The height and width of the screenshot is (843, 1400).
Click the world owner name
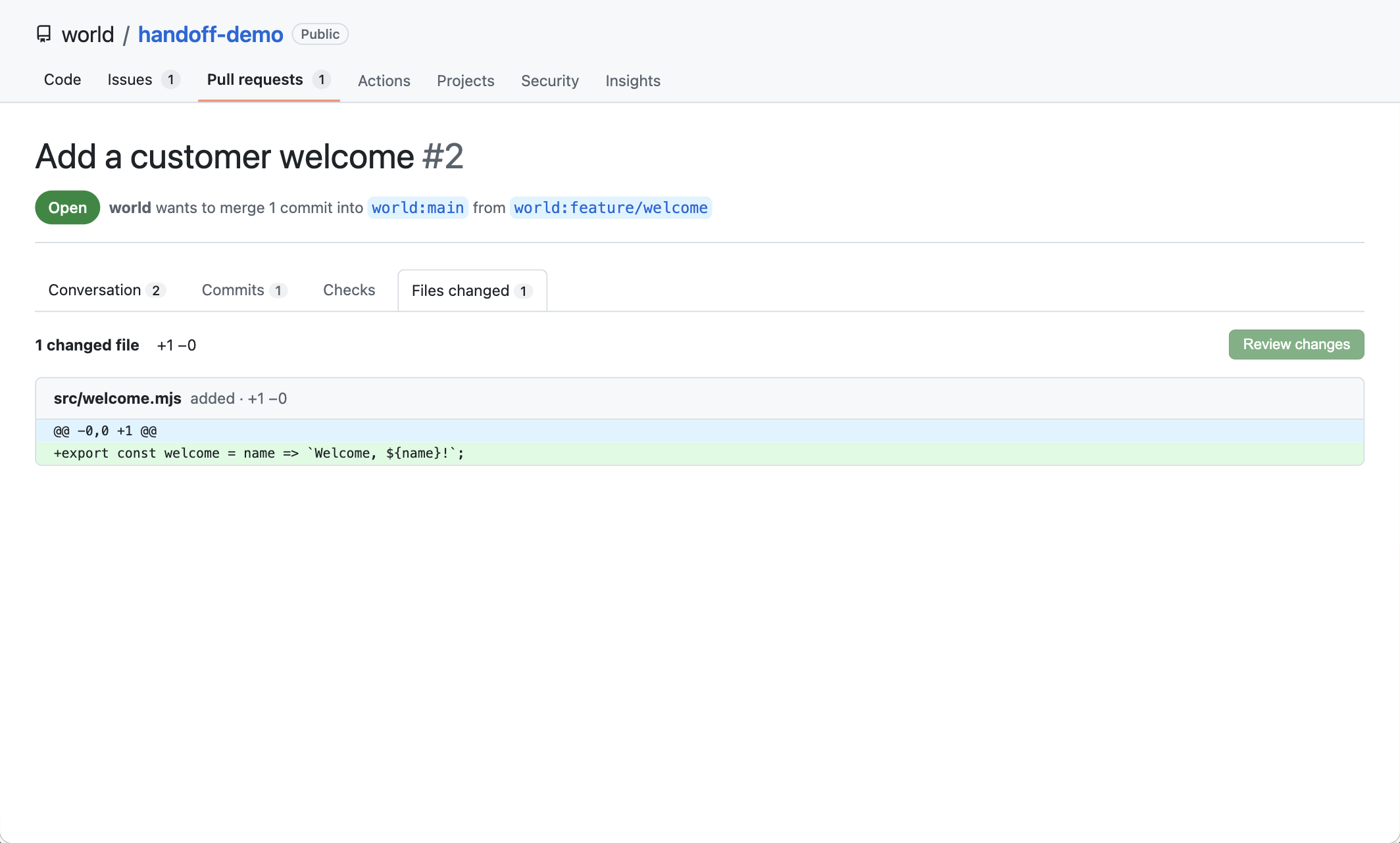point(87,34)
